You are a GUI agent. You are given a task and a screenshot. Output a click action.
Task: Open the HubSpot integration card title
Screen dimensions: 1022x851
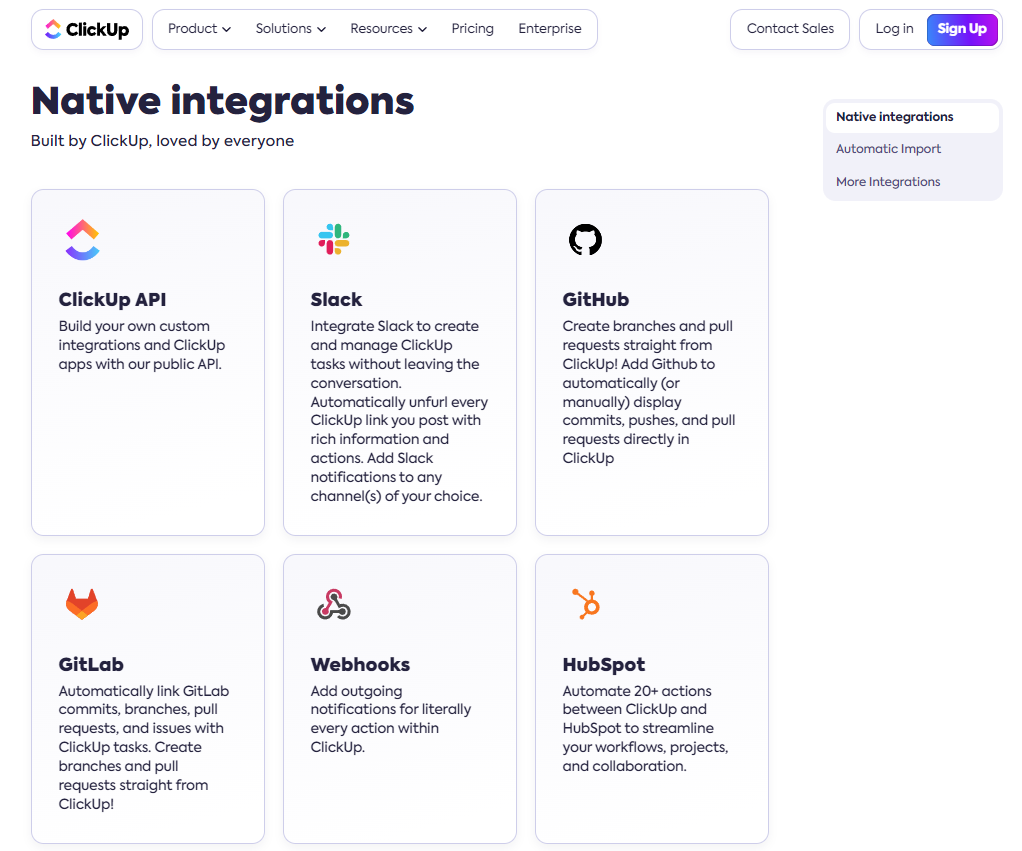coord(604,665)
